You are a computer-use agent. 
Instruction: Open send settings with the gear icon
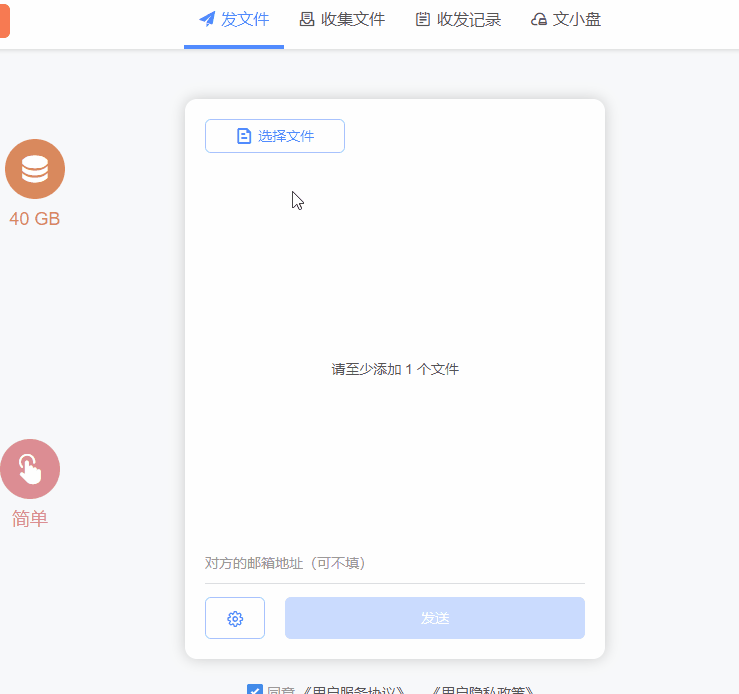pos(235,618)
